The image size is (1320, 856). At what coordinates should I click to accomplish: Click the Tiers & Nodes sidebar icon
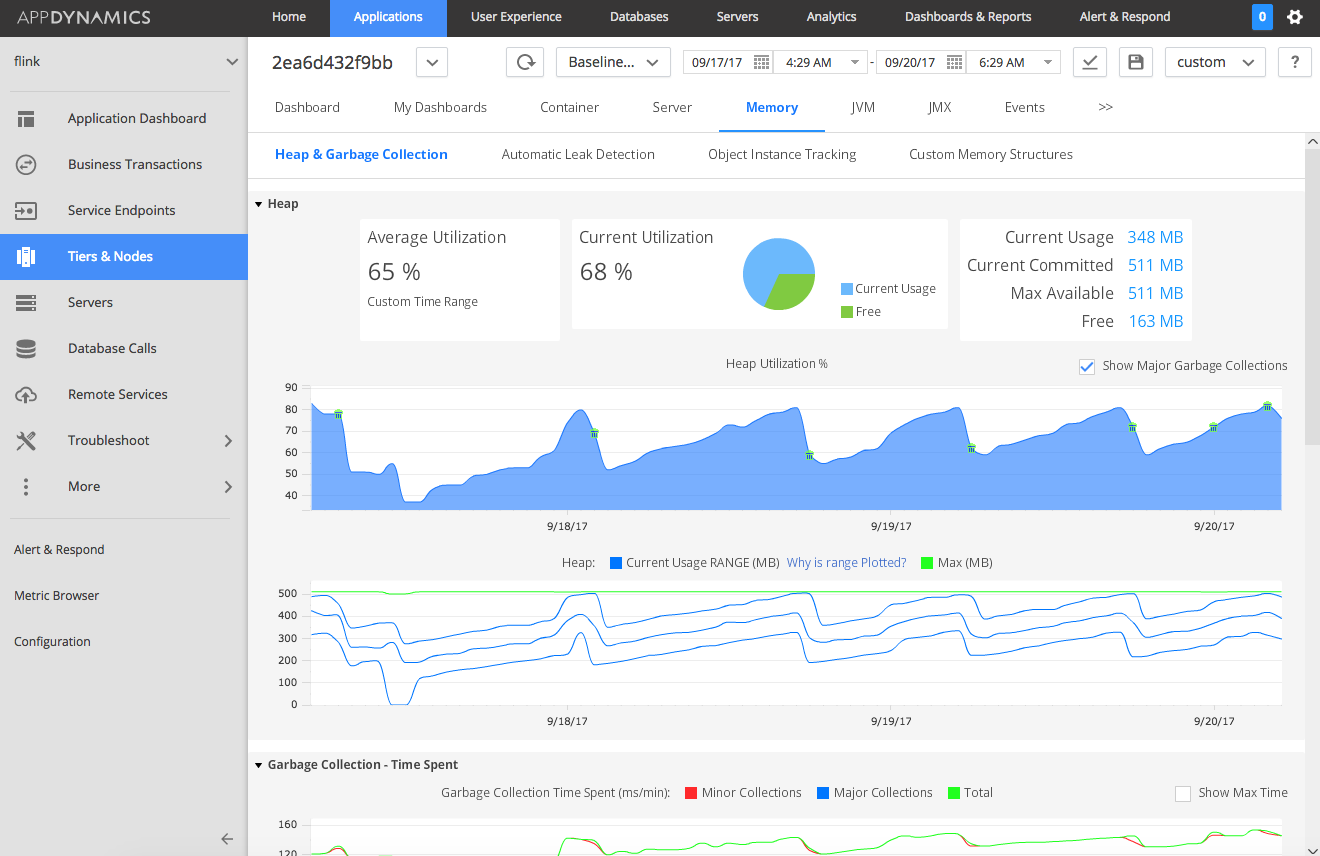click(26, 257)
